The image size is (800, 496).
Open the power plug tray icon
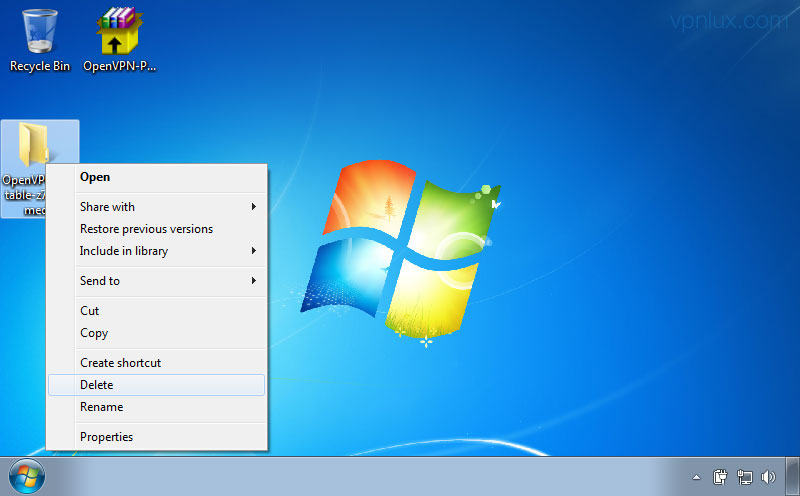[x=720, y=477]
